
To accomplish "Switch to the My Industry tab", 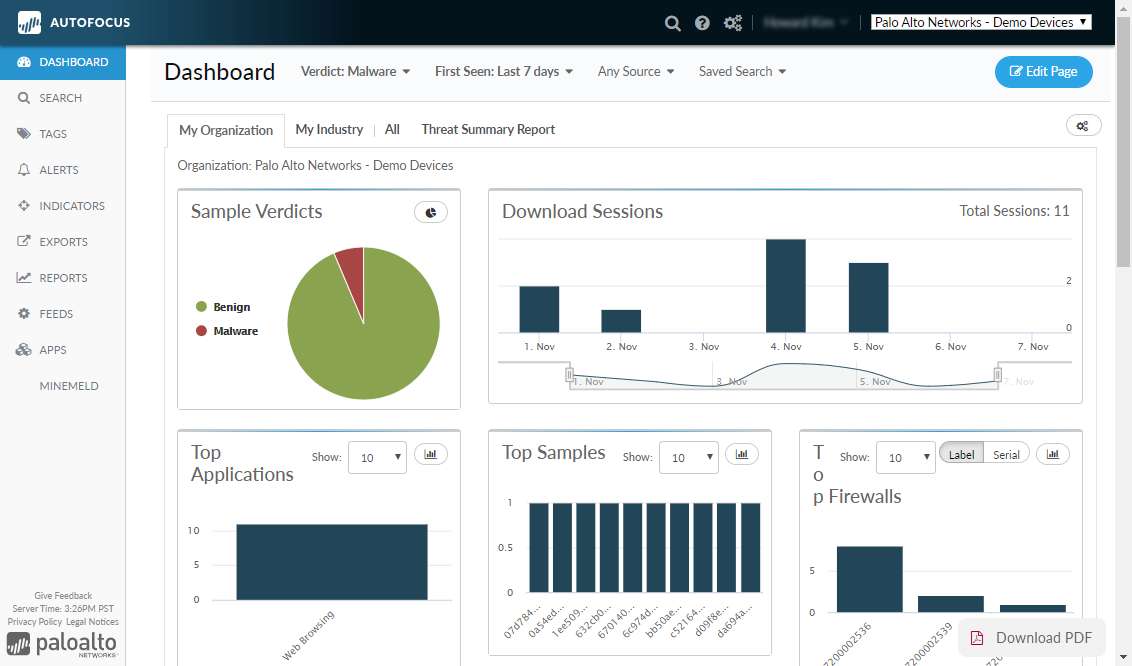I will [x=329, y=130].
